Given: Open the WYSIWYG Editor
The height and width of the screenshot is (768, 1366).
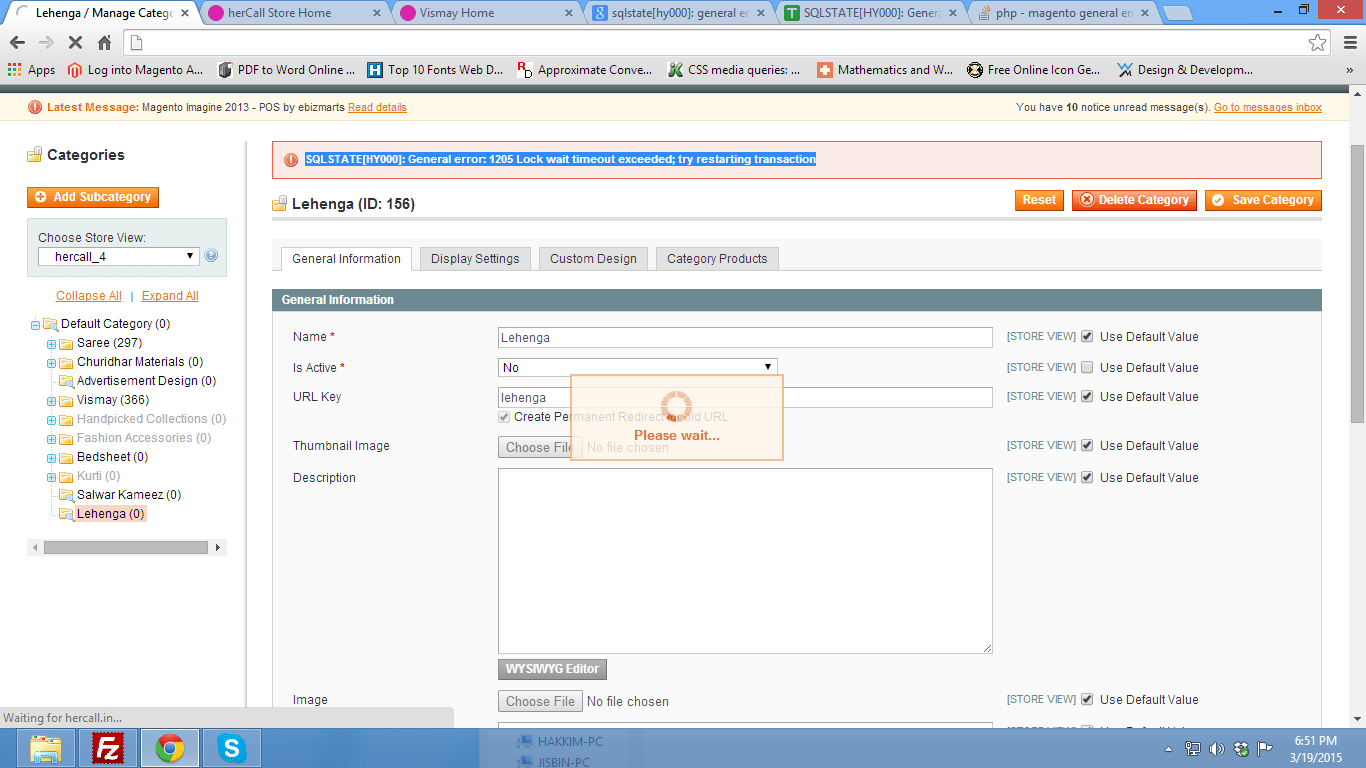Looking at the screenshot, I should 552,669.
